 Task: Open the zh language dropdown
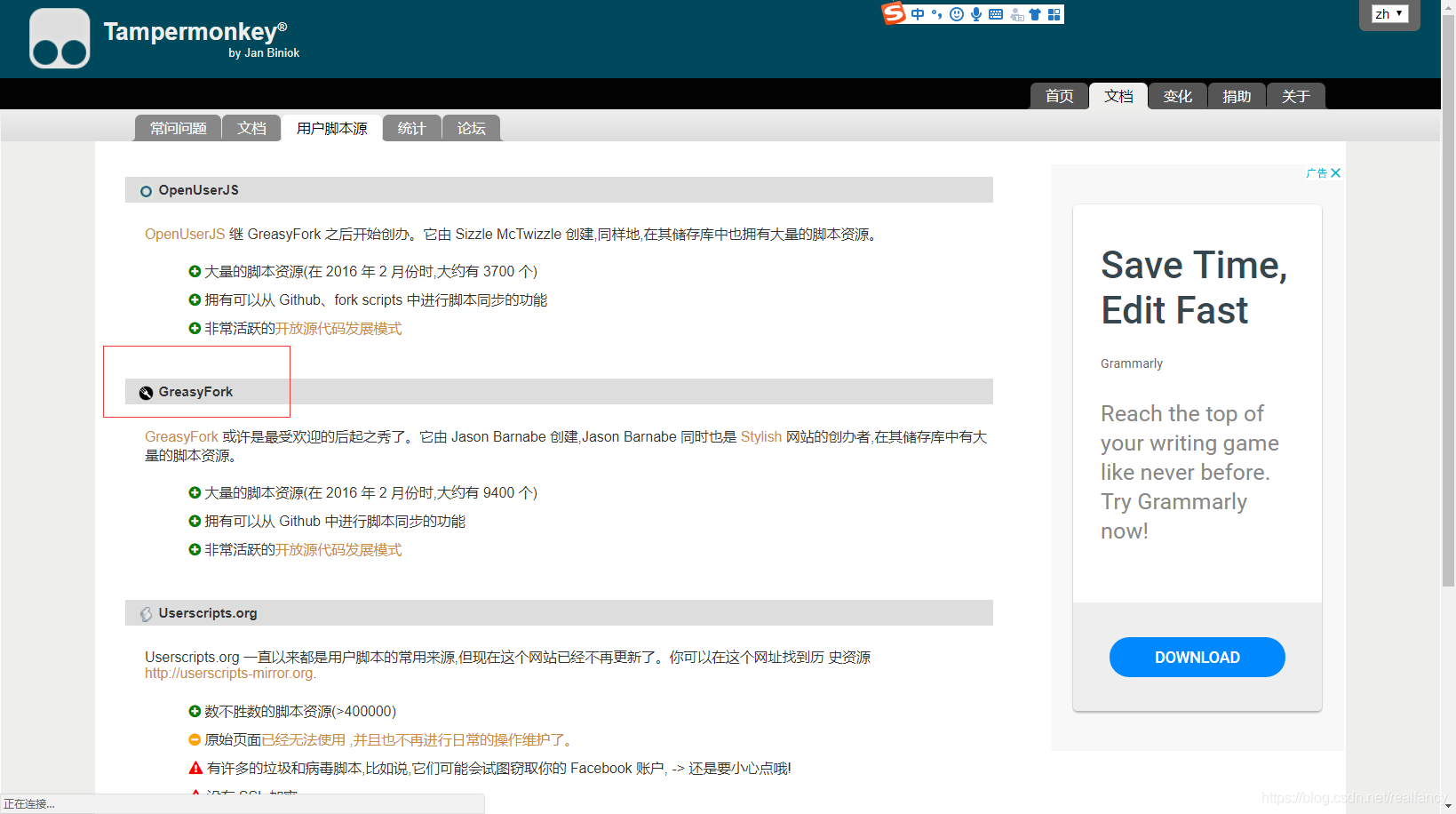tap(1389, 14)
